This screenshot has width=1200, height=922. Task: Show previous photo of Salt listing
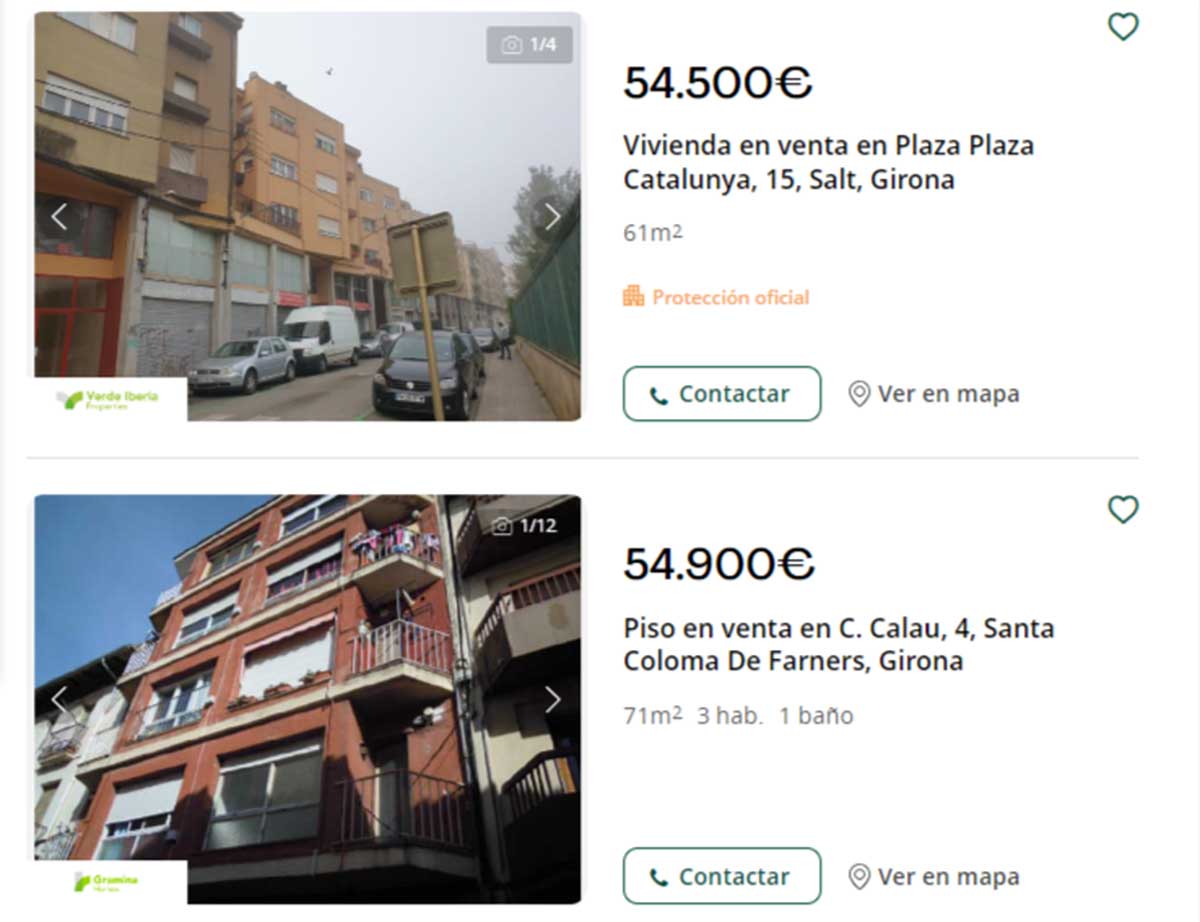pyautogui.click(x=60, y=215)
